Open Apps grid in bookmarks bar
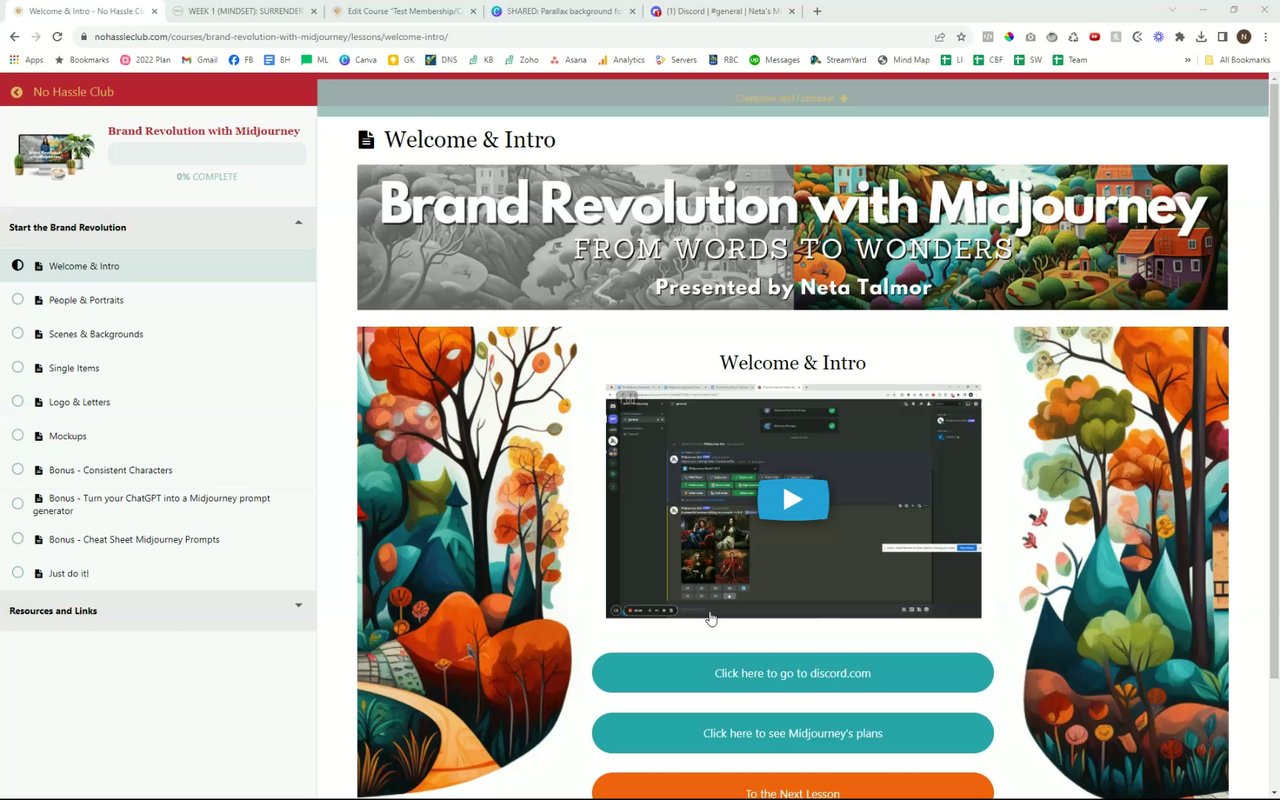Screen dimensions: 1280x800 coord(27,60)
